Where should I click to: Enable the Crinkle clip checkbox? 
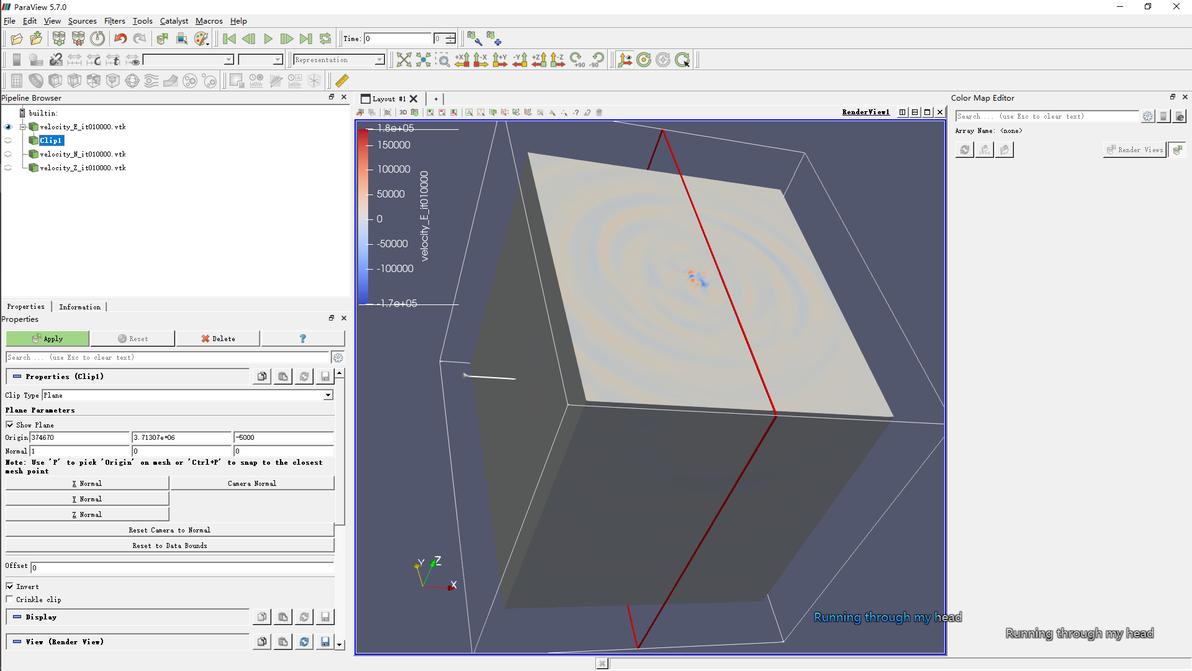pyautogui.click(x=10, y=600)
